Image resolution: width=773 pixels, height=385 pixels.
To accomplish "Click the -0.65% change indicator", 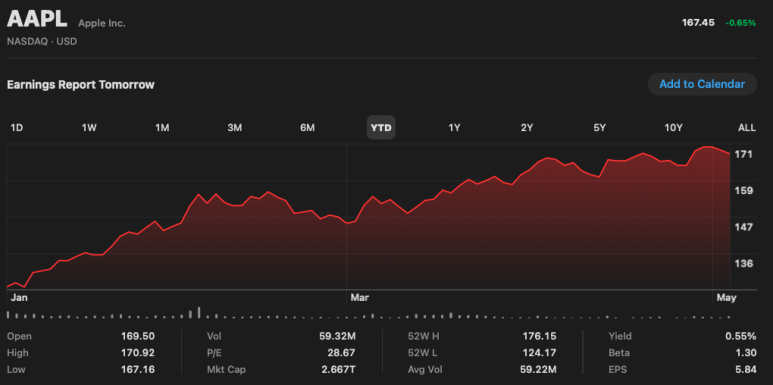I will tap(740, 23).
